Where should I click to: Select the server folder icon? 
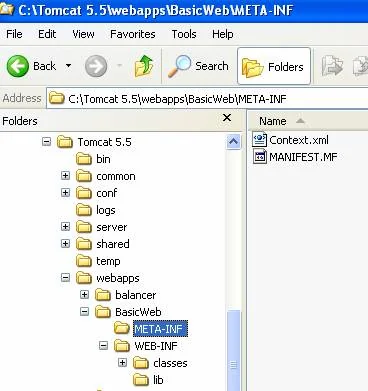(84, 227)
